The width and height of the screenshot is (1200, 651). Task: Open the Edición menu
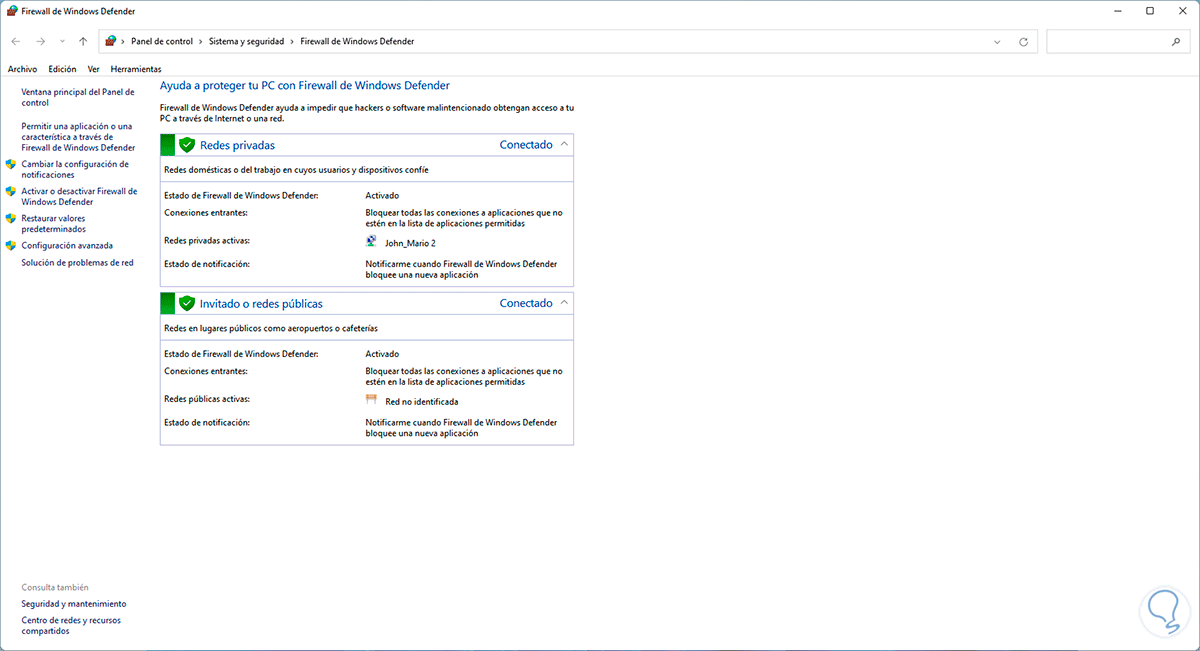pyautogui.click(x=62, y=69)
